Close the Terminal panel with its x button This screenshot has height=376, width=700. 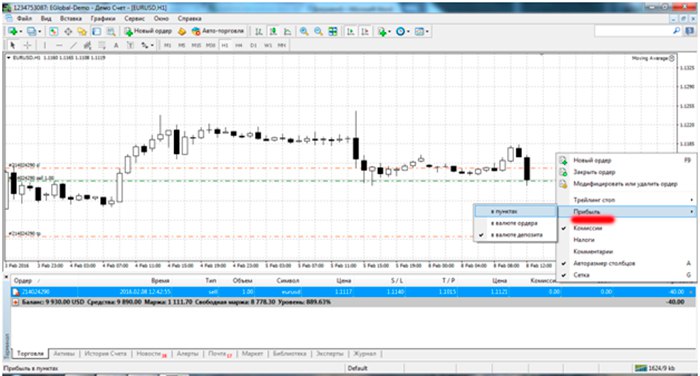[x=6, y=277]
